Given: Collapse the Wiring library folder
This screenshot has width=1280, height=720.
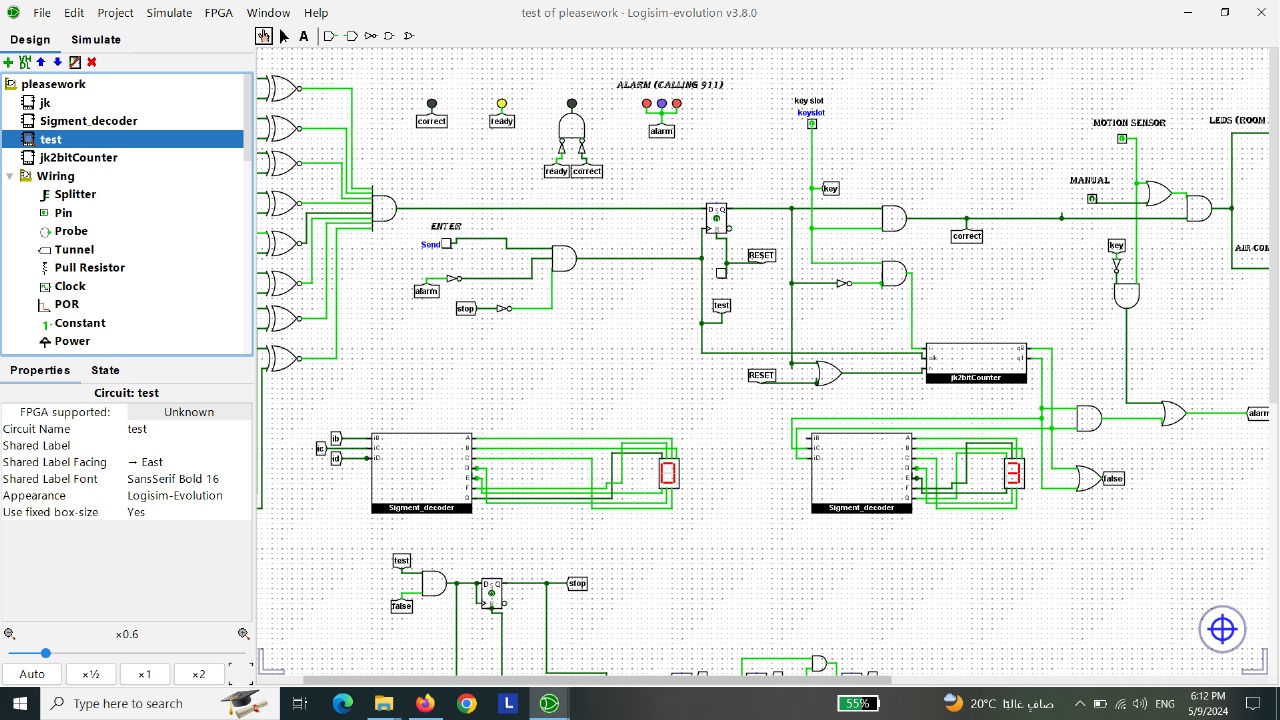Looking at the screenshot, I should (x=10, y=176).
